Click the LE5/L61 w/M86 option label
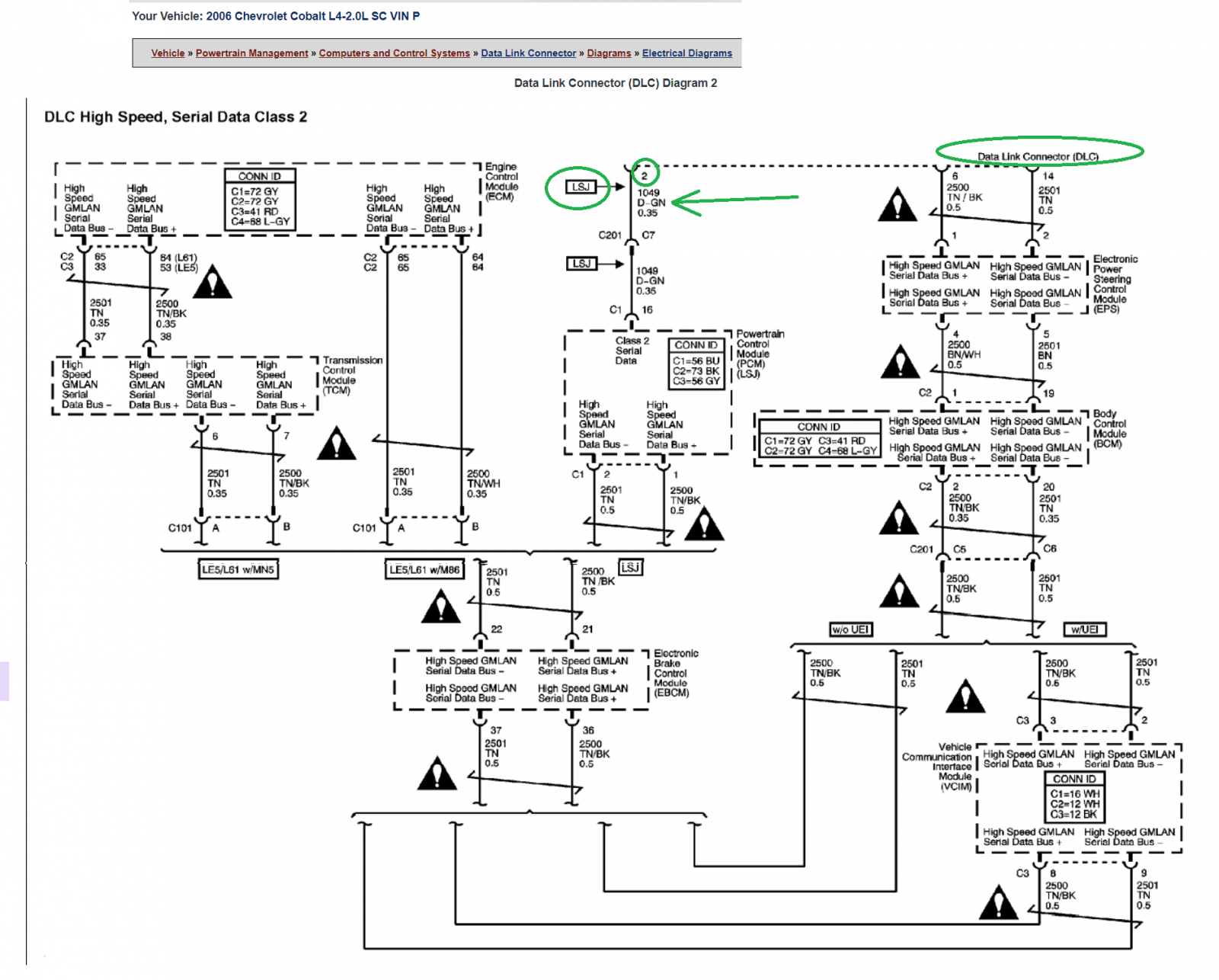This screenshot has height=980, width=1219. point(424,570)
